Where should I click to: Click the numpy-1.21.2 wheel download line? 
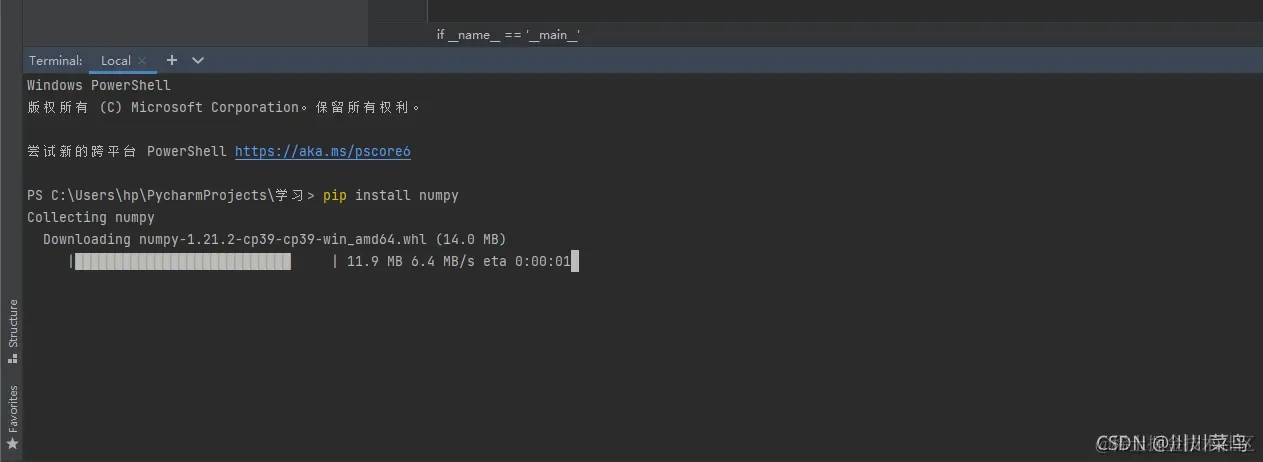pos(275,239)
